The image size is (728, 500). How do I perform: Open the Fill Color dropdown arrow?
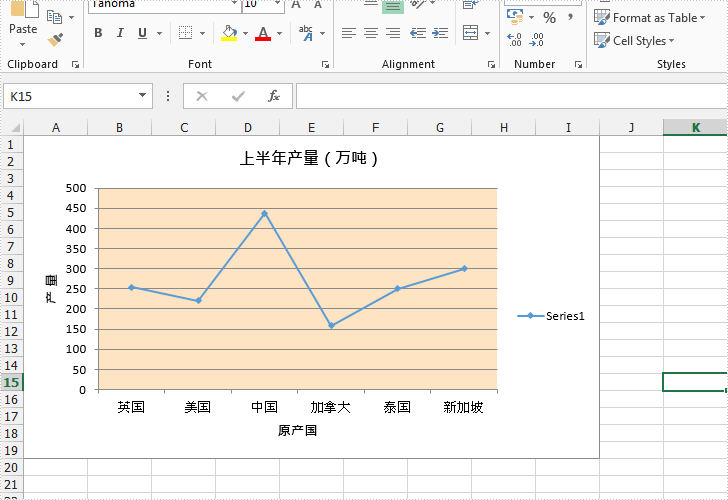click(x=245, y=33)
